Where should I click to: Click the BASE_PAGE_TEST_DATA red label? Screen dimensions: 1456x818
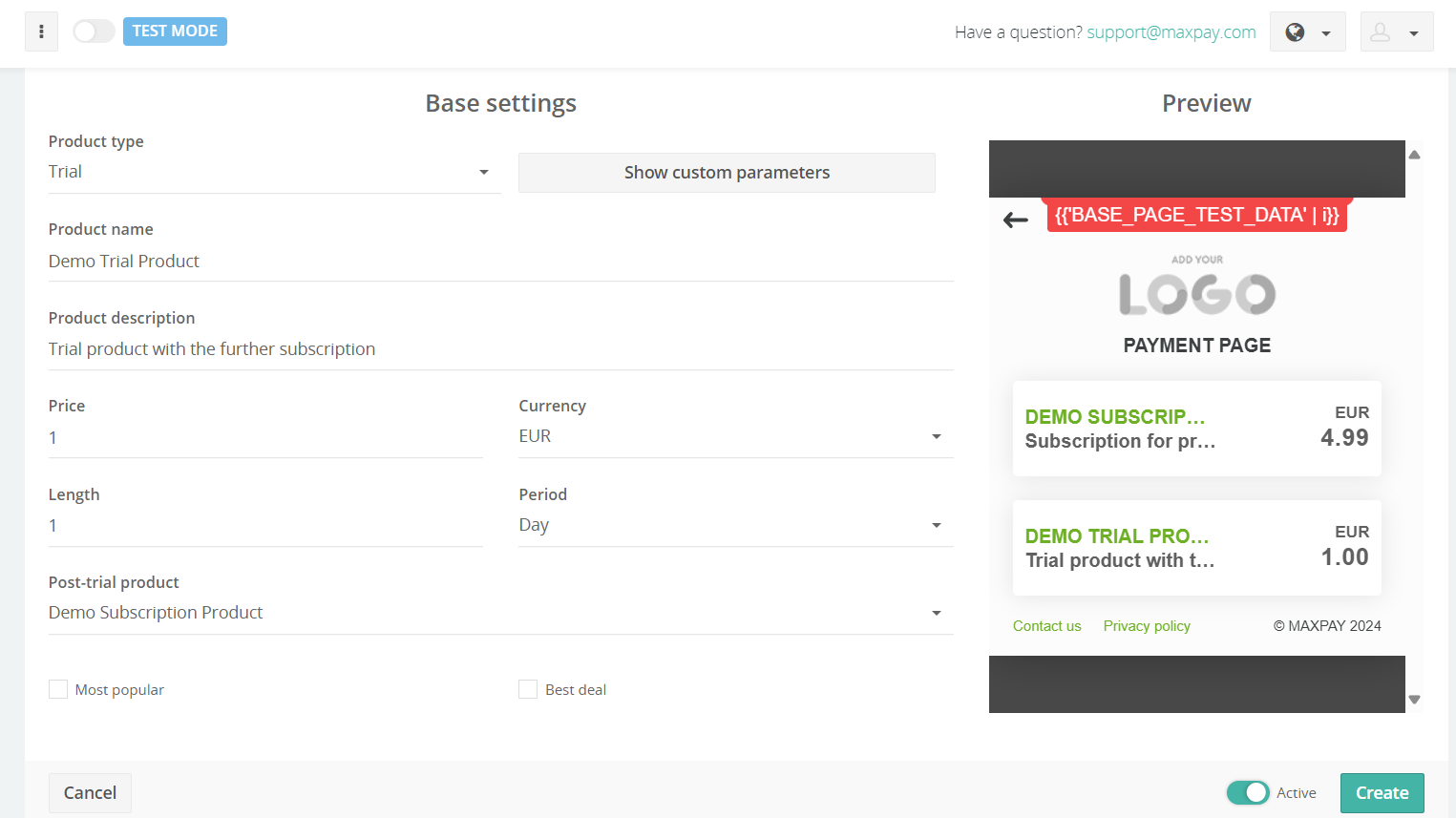click(1197, 215)
